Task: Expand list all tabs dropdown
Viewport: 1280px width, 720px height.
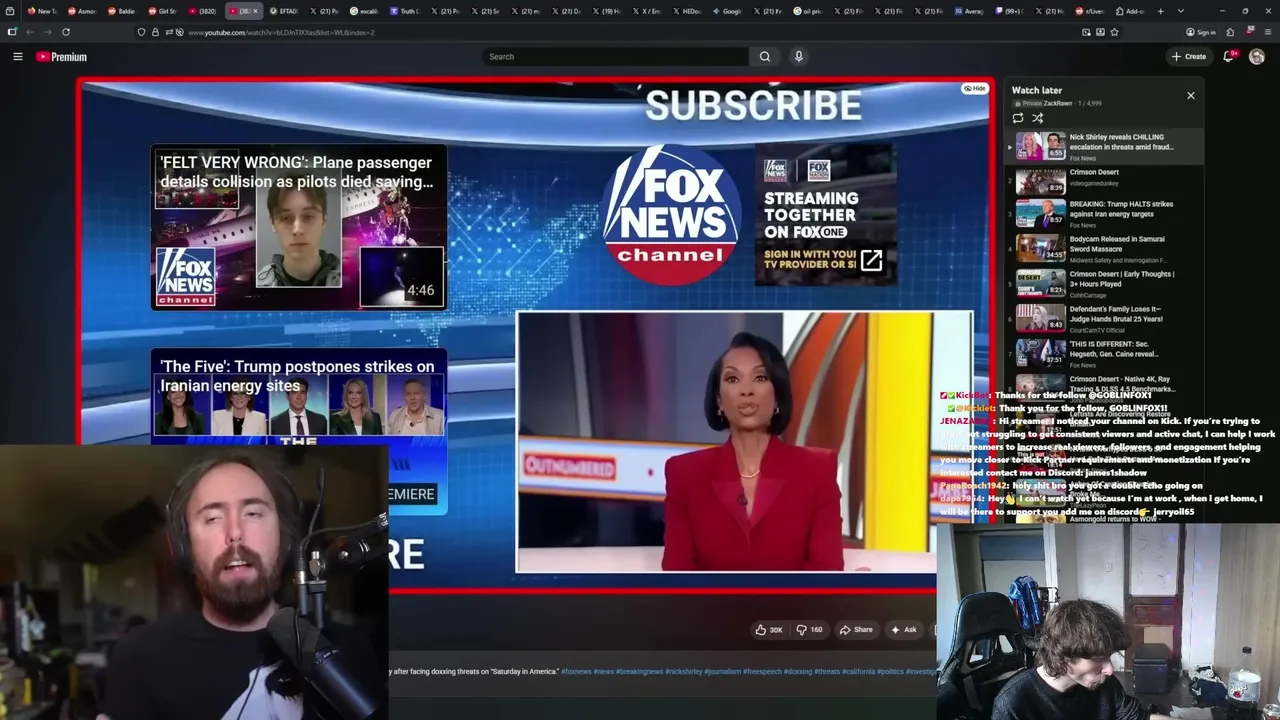Action: 1179,11
